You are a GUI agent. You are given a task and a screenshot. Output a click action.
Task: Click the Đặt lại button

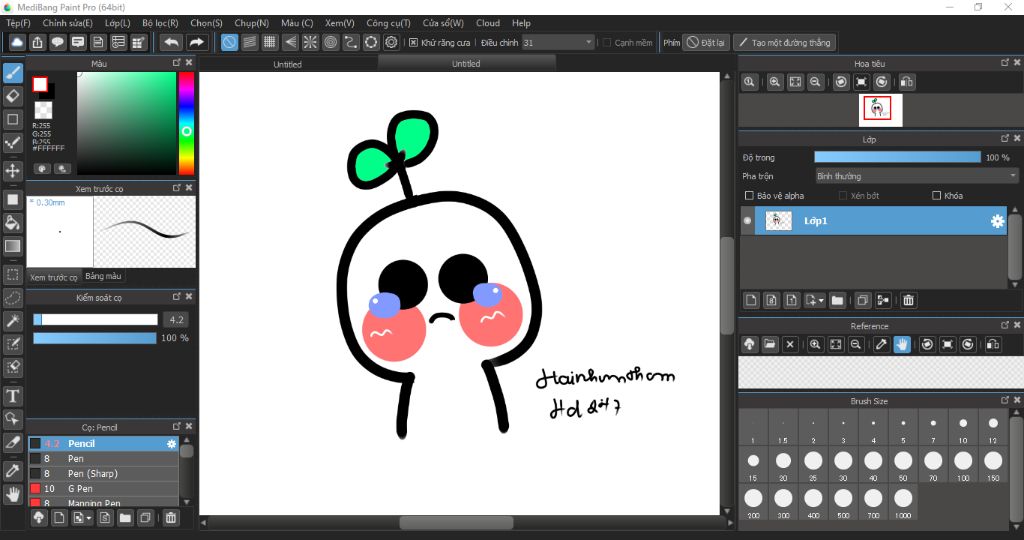click(706, 43)
